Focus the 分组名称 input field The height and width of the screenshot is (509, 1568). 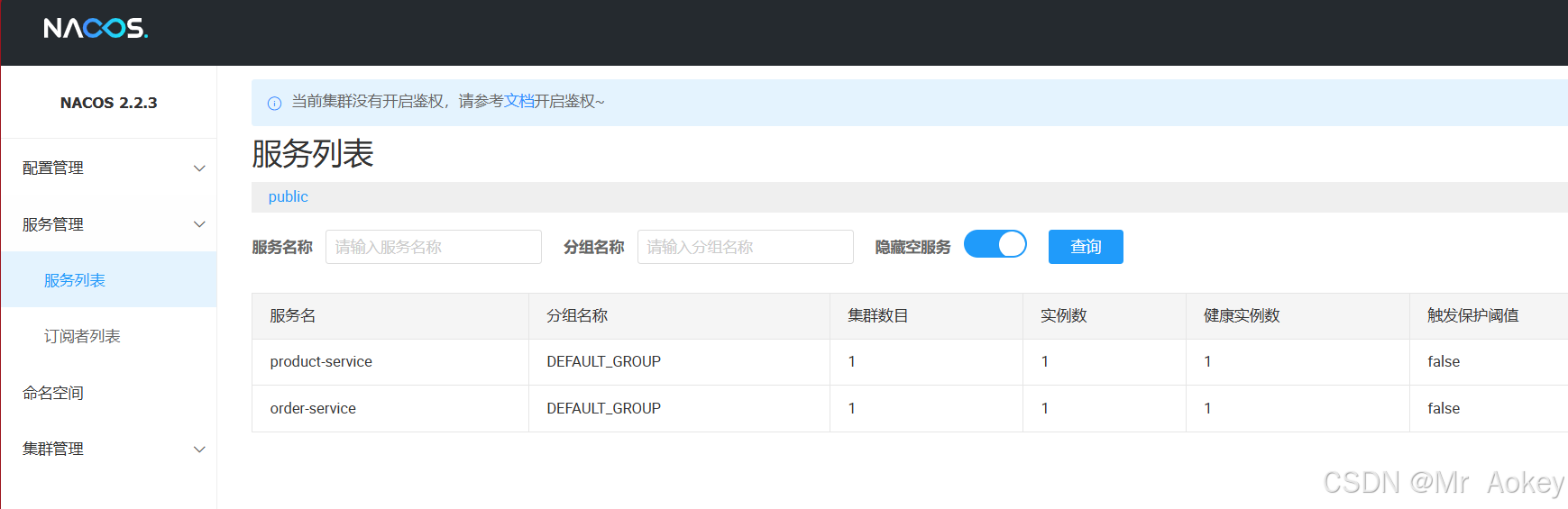(x=746, y=247)
